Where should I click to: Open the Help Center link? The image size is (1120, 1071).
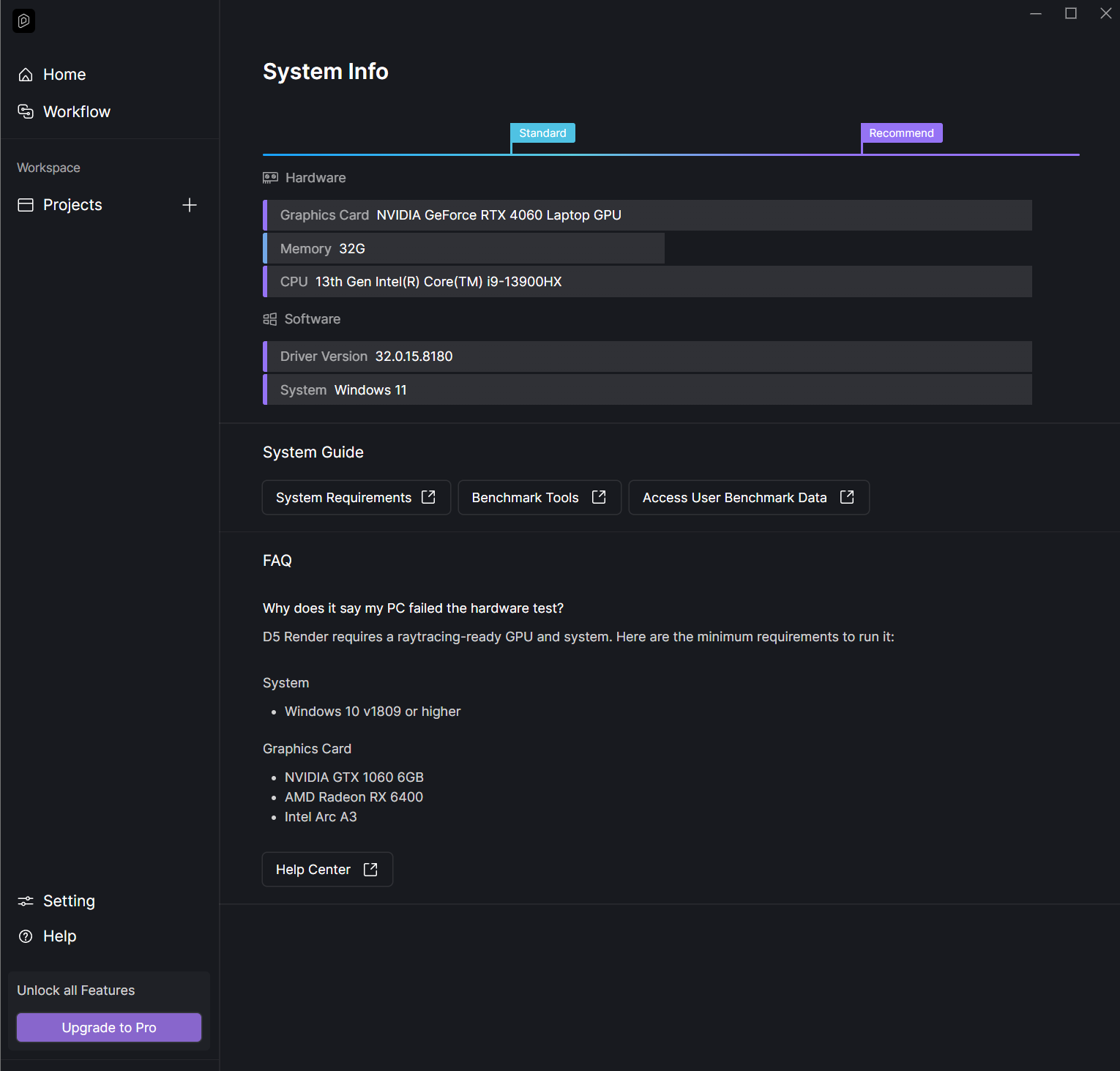(326, 870)
